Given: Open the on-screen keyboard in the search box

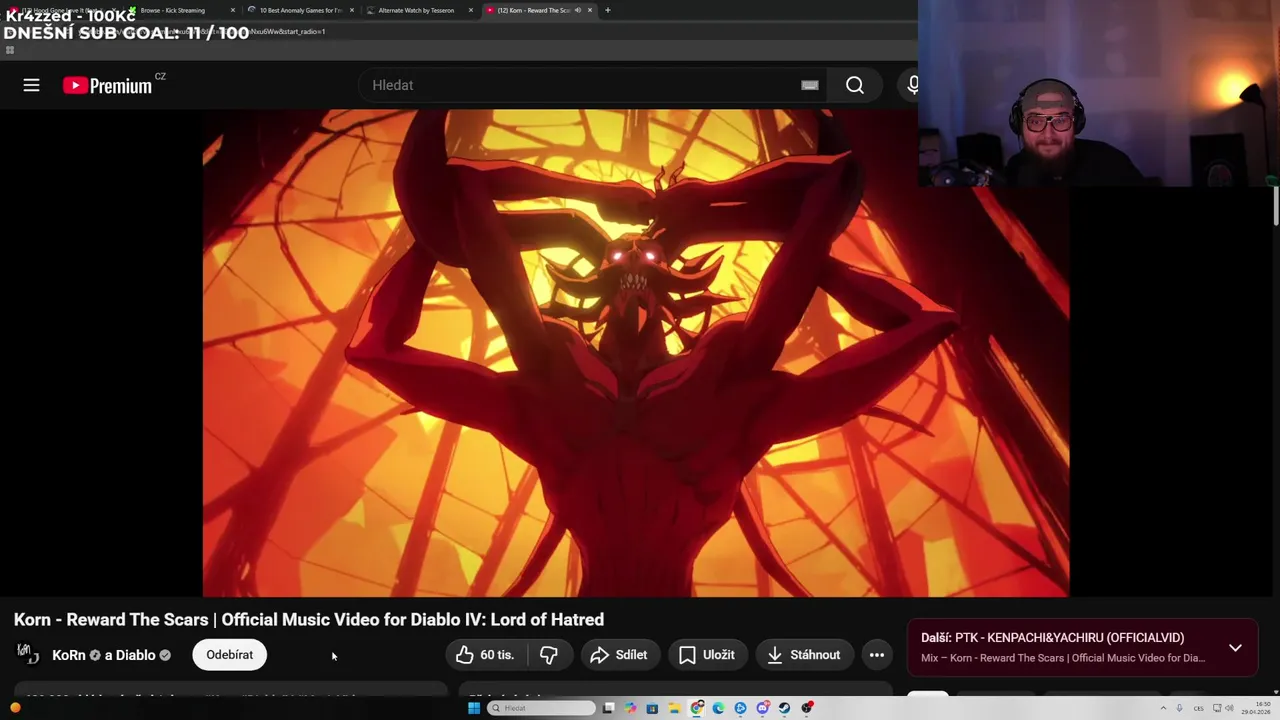Looking at the screenshot, I should tap(810, 85).
